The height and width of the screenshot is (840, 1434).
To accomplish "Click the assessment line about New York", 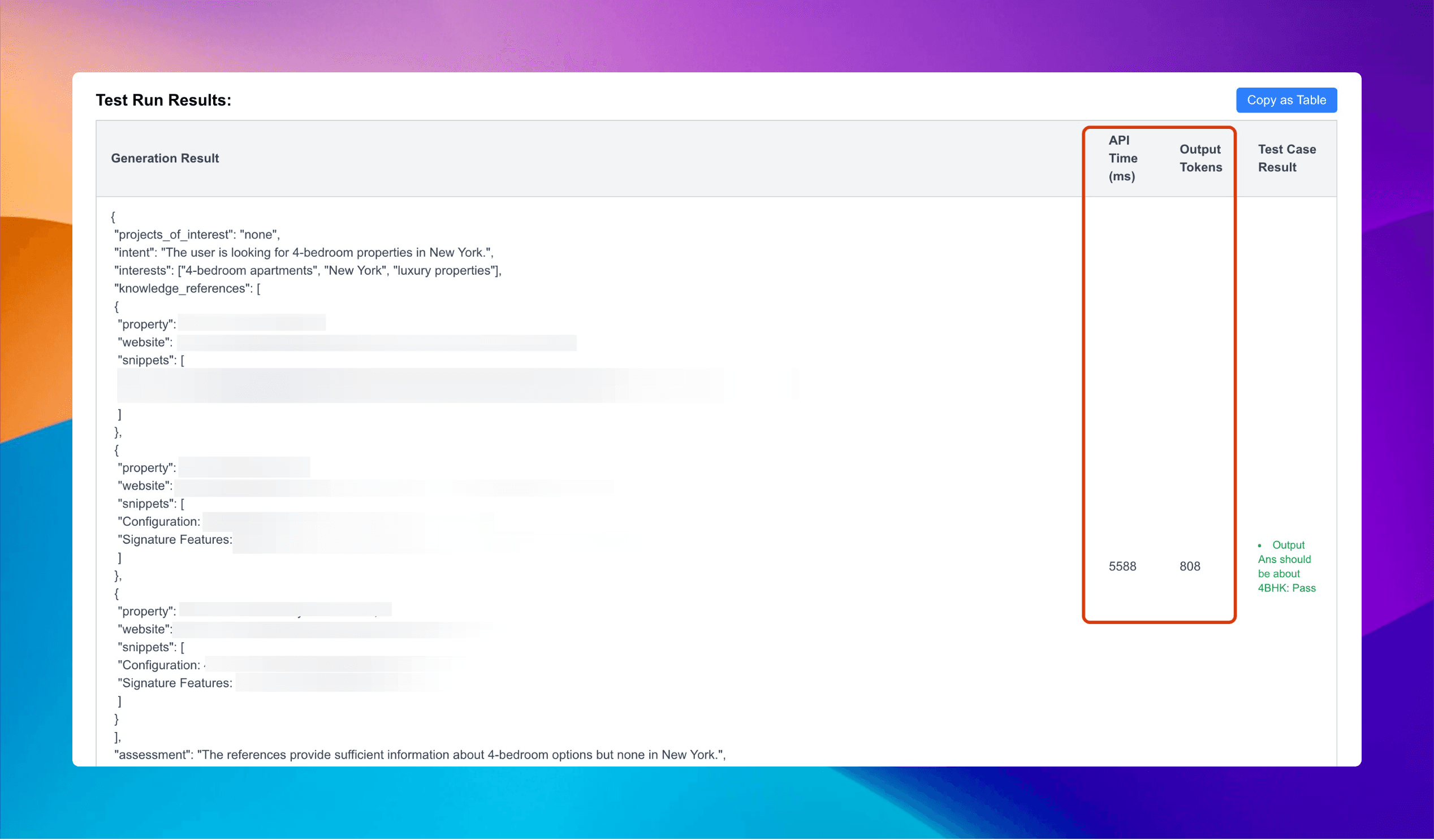I will pos(420,755).
